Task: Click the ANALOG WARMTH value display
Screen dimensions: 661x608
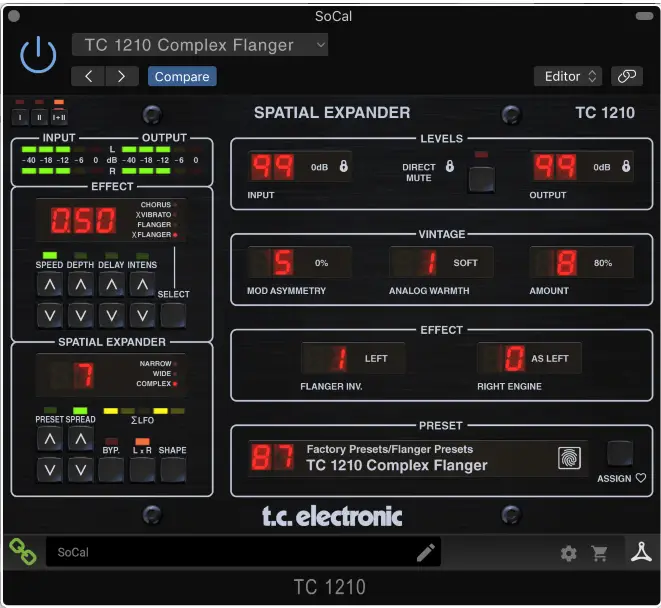Action: tap(441, 262)
